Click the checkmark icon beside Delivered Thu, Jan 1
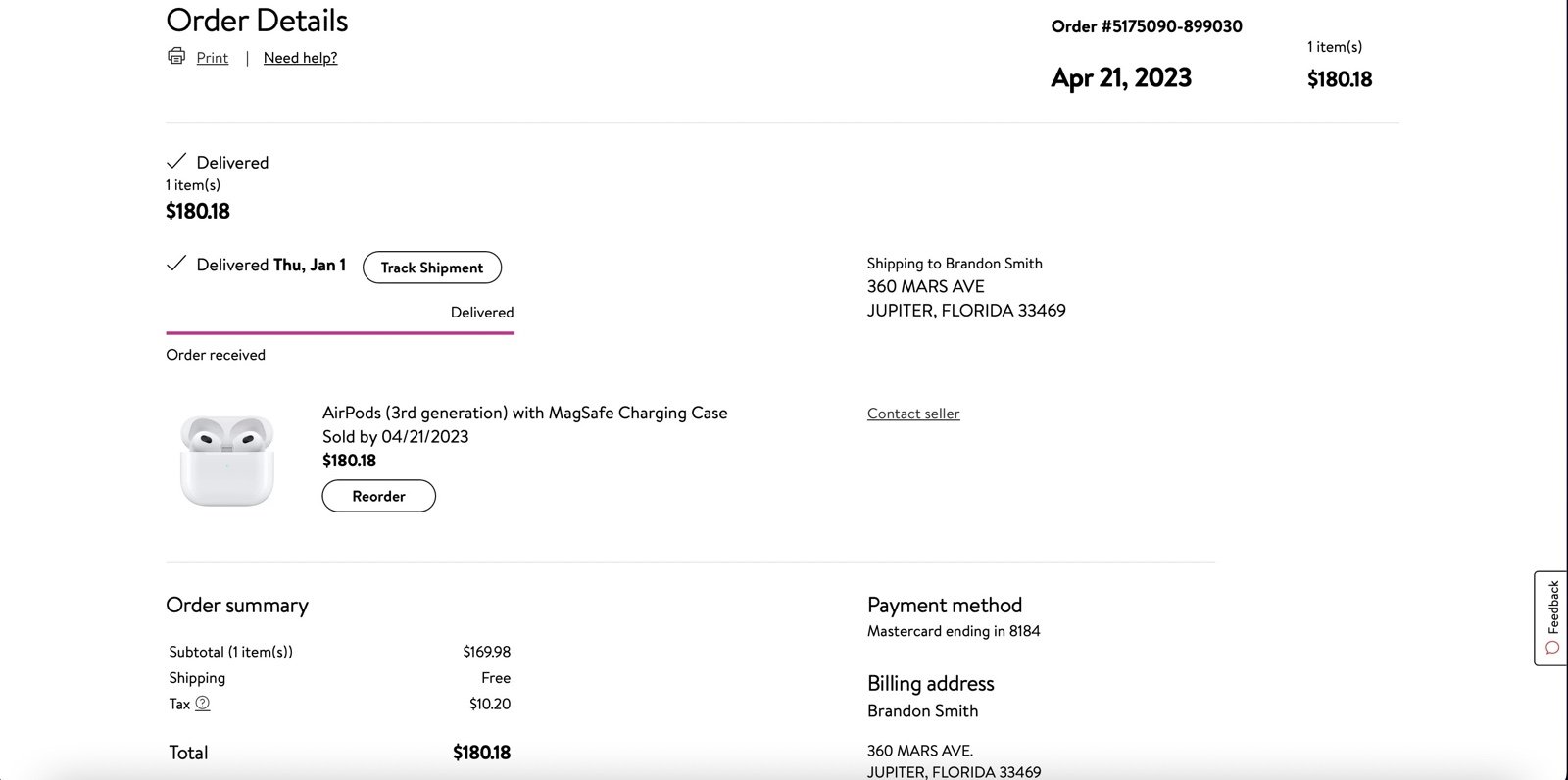 click(x=176, y=264)
